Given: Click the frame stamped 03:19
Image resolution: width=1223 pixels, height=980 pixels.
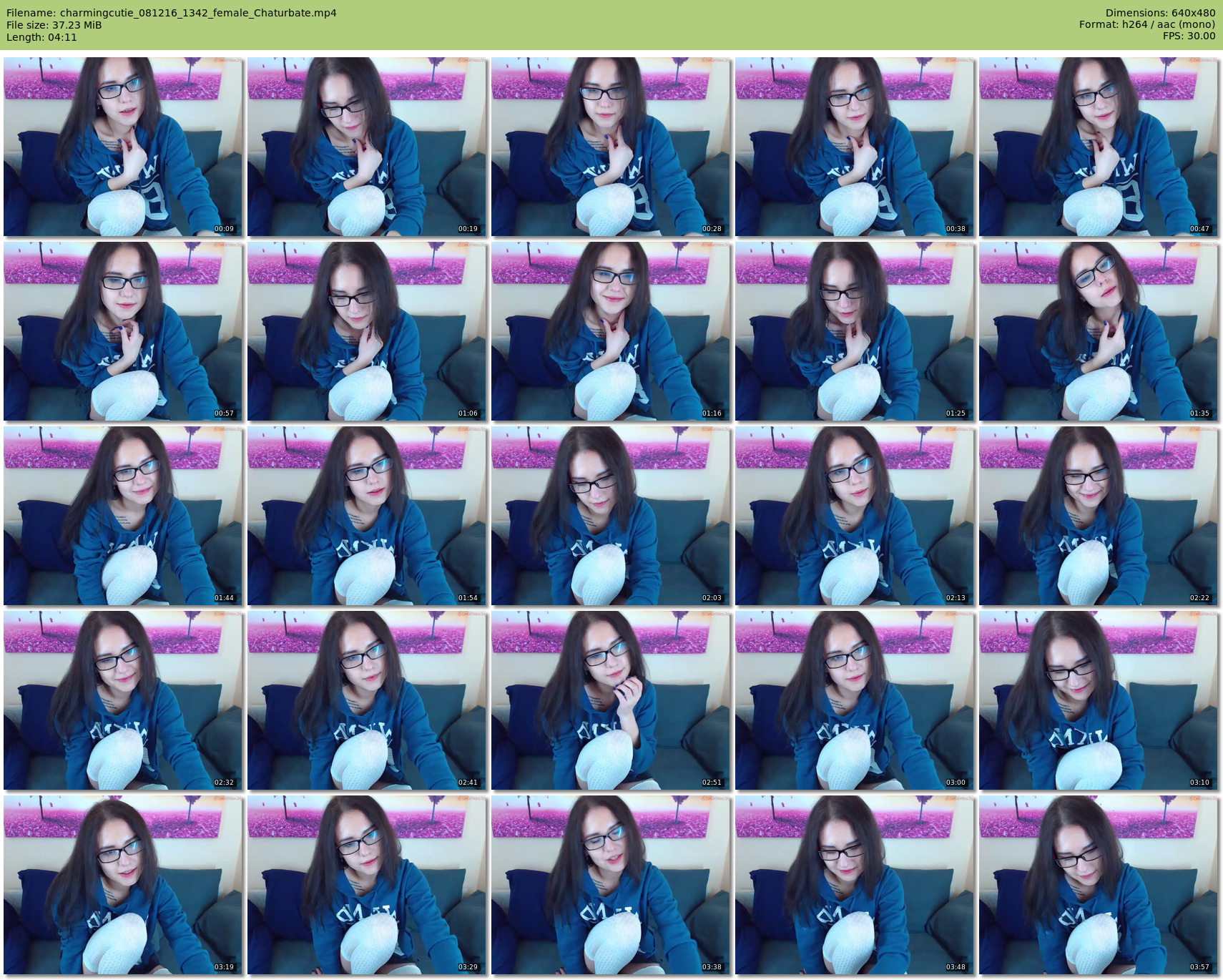Looking at the screenshot, I should [x=123, y=885].
